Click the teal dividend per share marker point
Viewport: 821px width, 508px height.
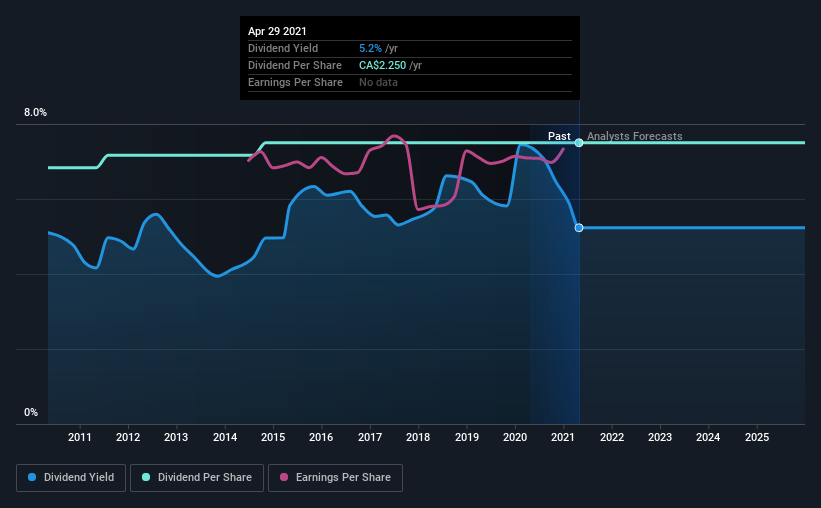tap(579, 142)
